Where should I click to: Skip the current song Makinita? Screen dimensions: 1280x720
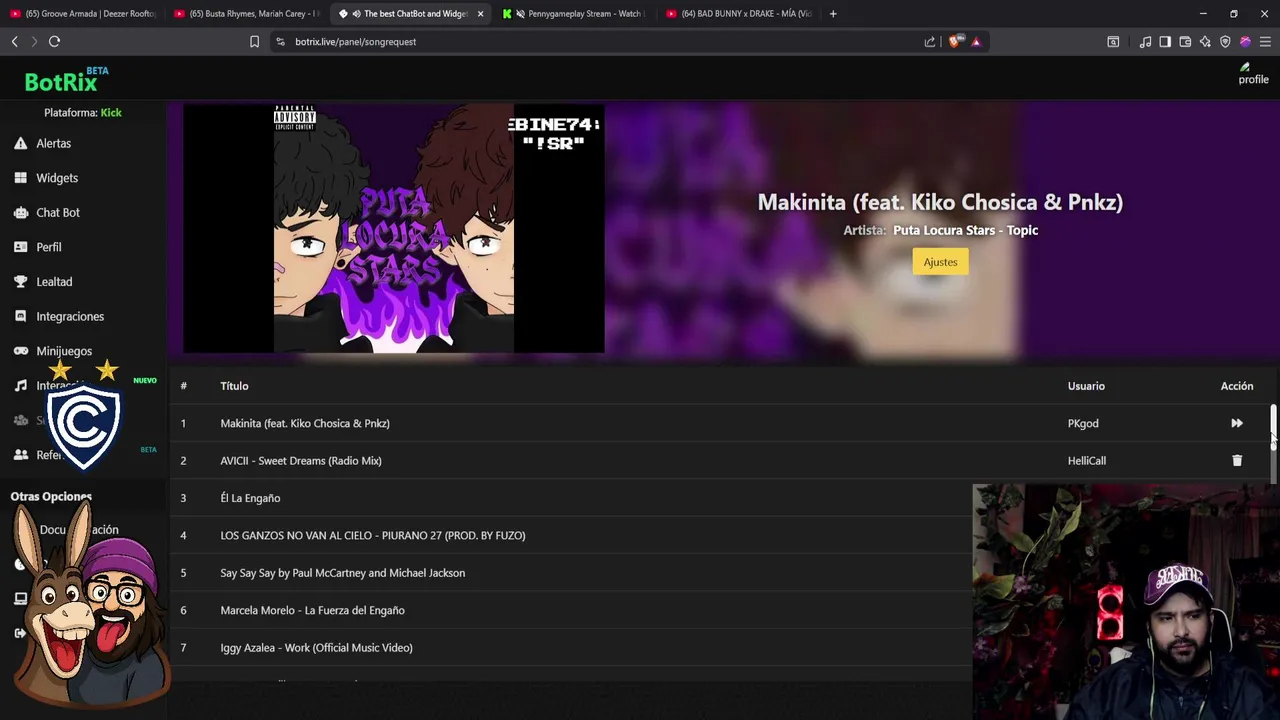tap(1237, 423)
